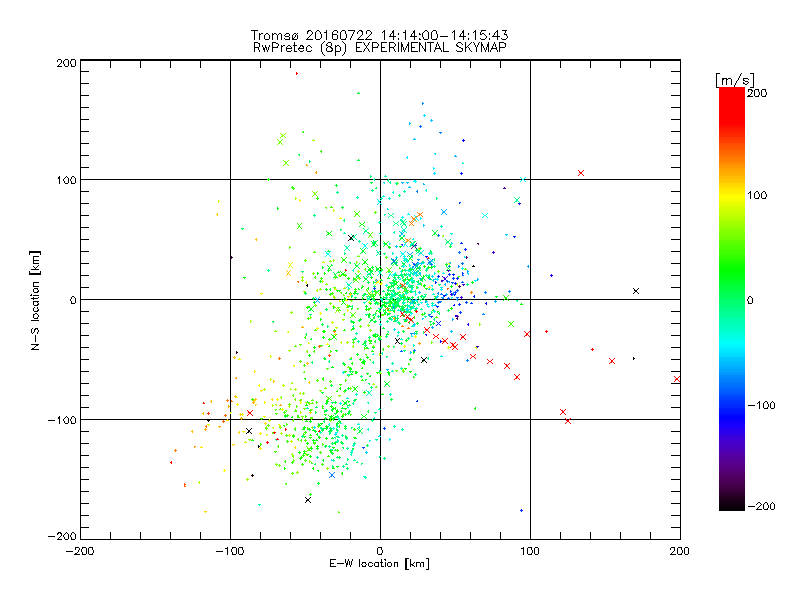Click the plot title 'Tromsø 20160722 14:14:00-14:15:43'
Viewport: 800px width, 600px height.
pos(380,35)
